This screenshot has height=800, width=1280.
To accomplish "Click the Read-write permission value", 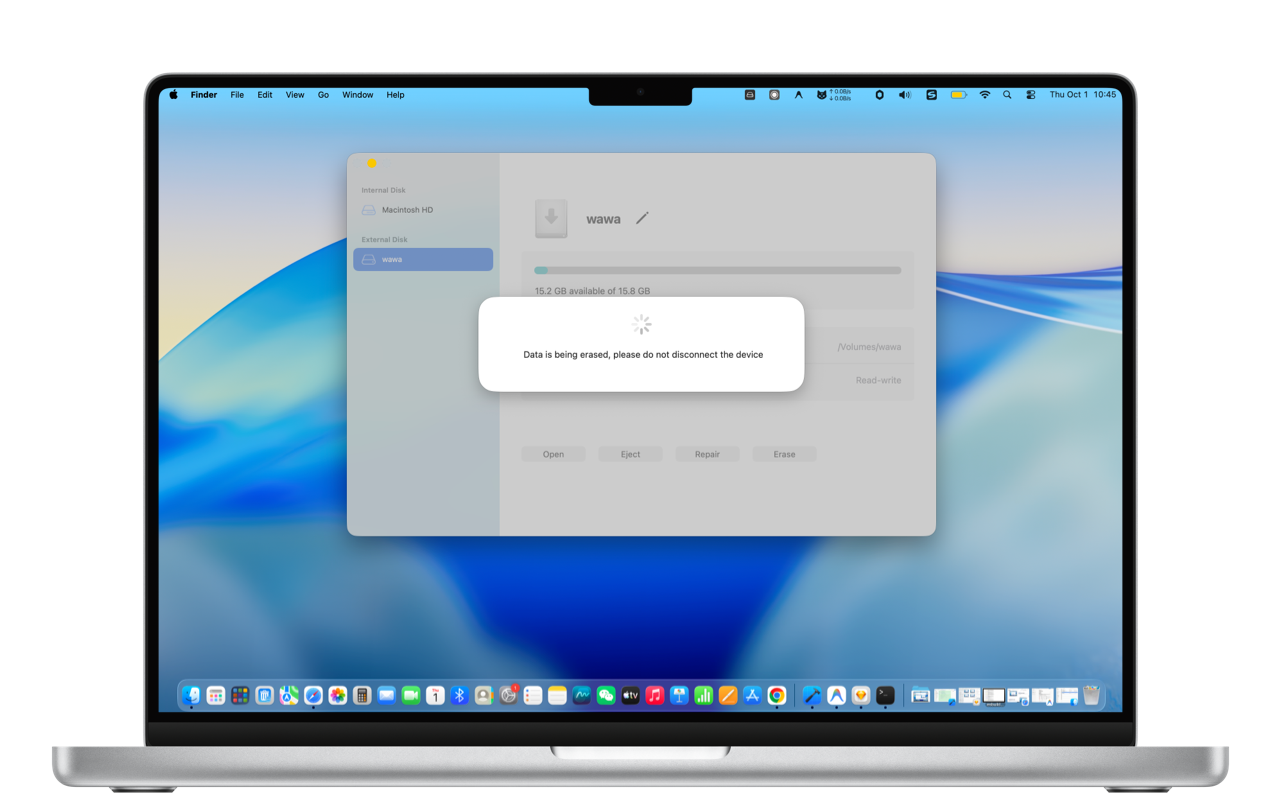I will click(878, 380).
